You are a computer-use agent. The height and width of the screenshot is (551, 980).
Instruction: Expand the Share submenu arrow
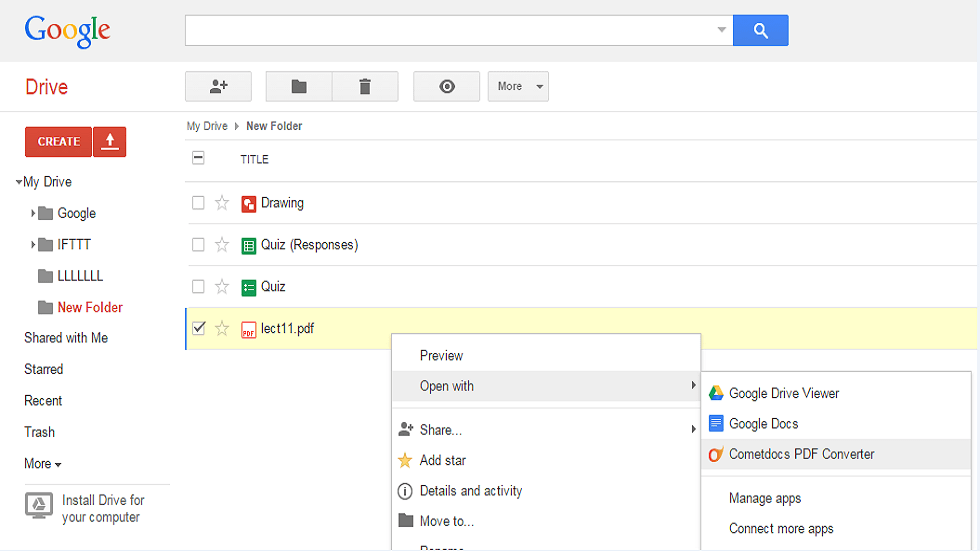click(x=693, y=429)
